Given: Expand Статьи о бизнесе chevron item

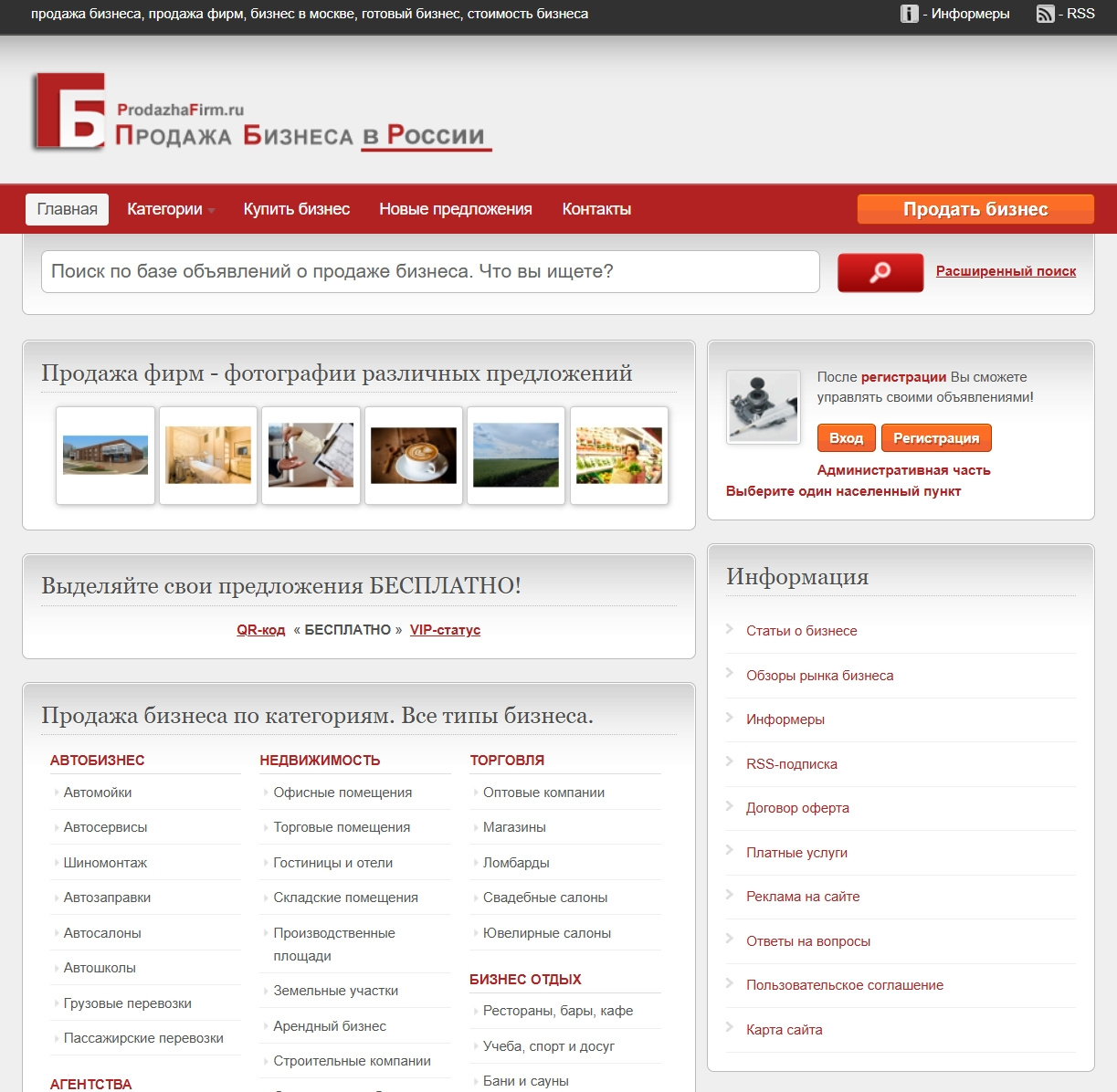Looking at the screenshot, I should [x=802, y=631].
